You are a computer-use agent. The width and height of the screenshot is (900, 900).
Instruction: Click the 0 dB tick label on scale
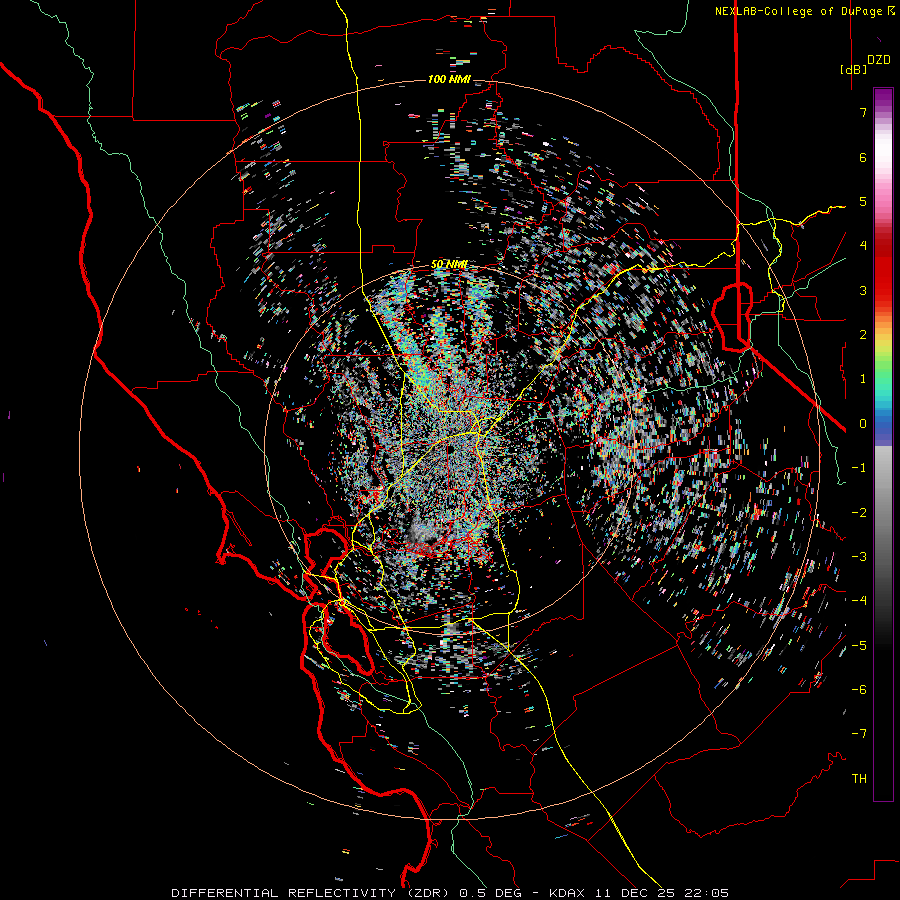(x=863, y=424)
